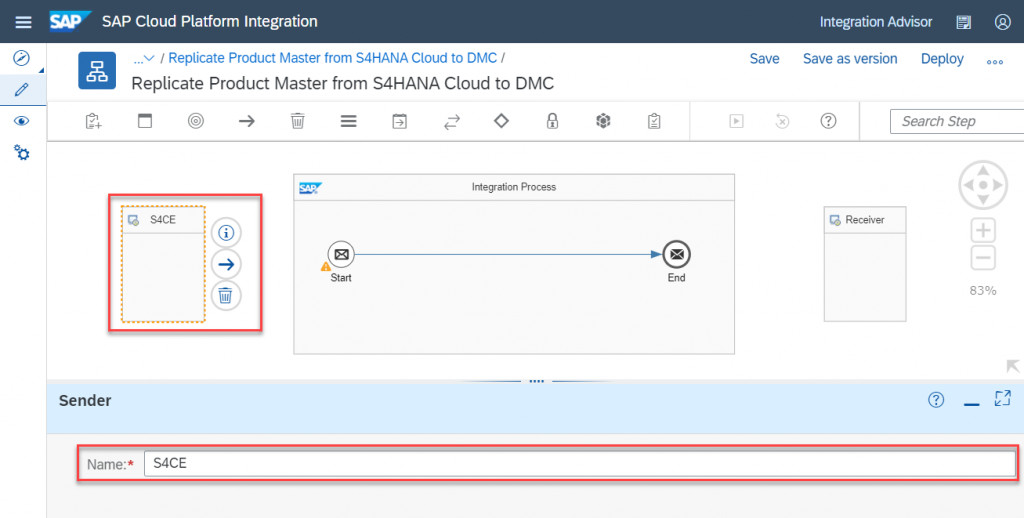The image size is (1024, 518).
Task: Click the Search Step input field
Action: [x=957, y=121]
